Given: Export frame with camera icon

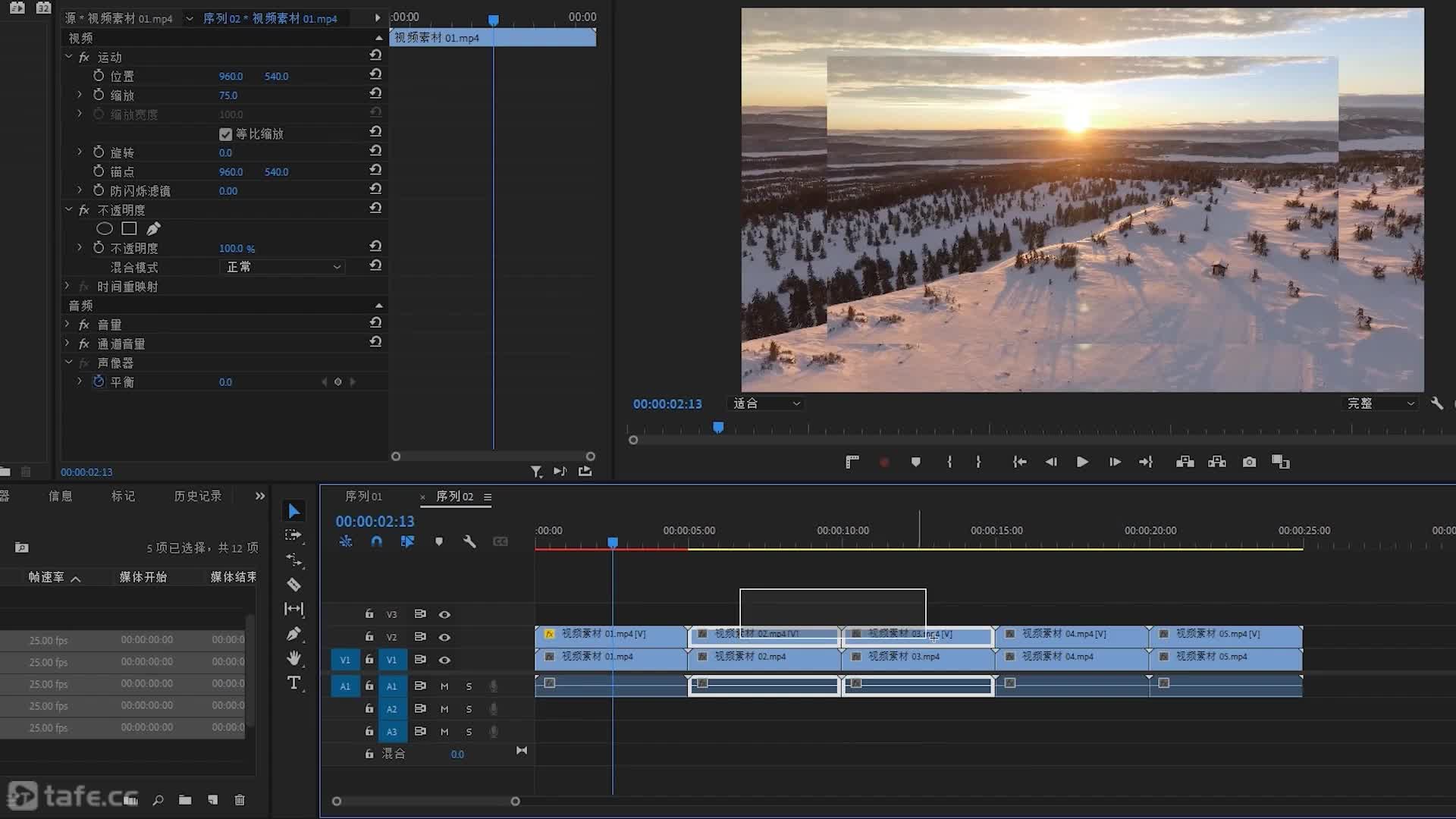Looking at the screenshot, I should point(1250,462).
